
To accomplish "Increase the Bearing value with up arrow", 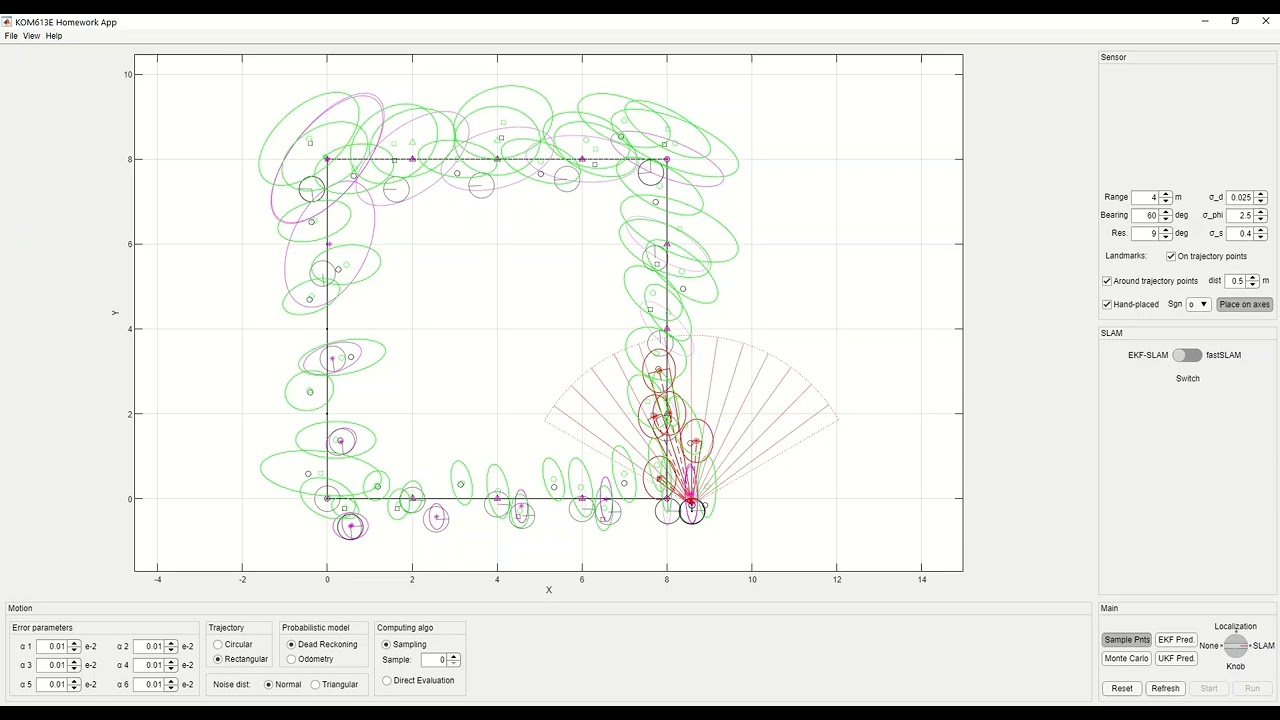I will click(1166, 212).
